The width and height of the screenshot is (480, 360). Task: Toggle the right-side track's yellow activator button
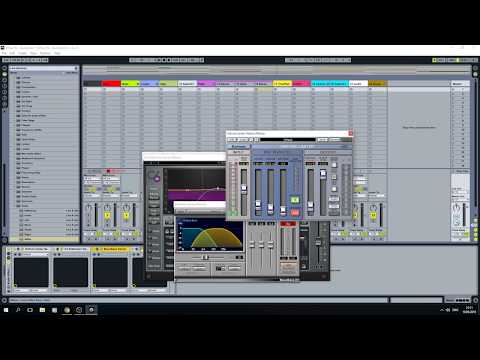pyautogui.click(x=374, y=216)
